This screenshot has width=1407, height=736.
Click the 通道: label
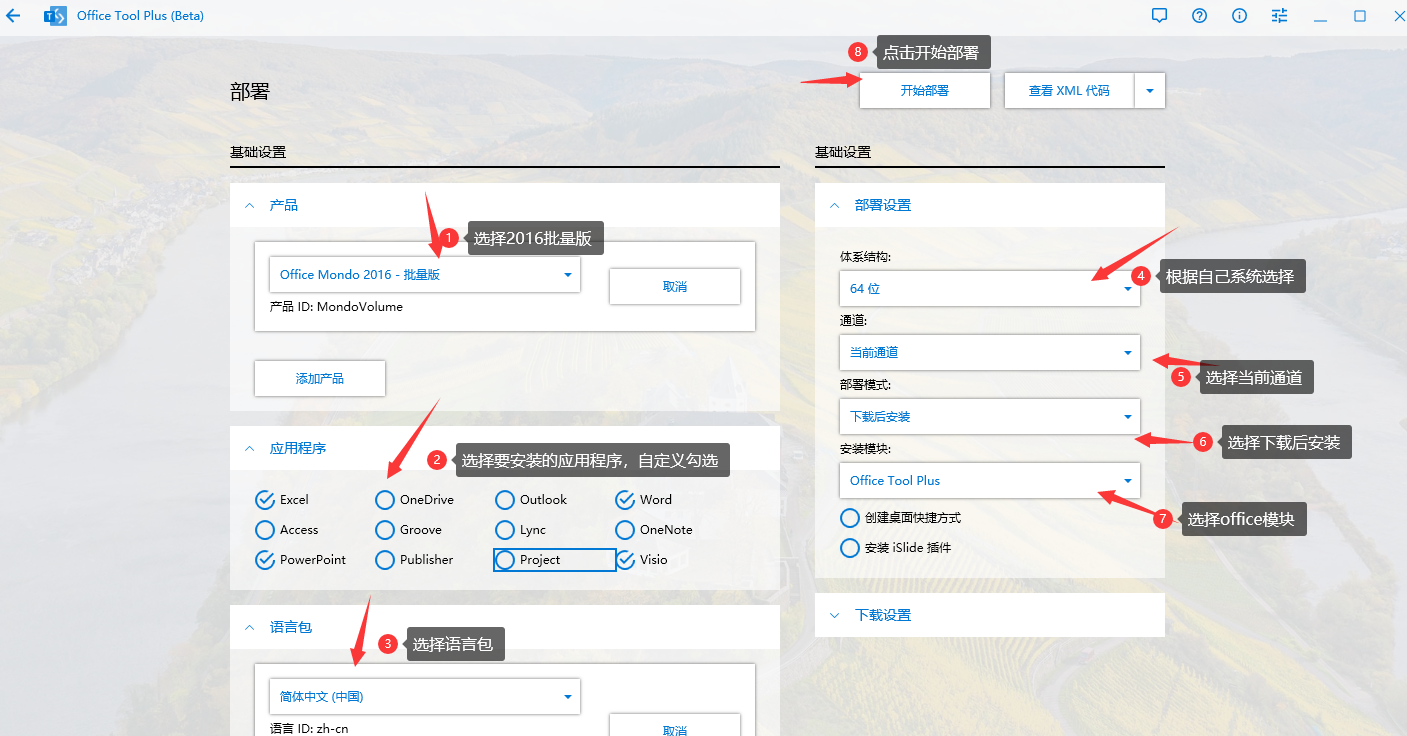coord(853,321)
